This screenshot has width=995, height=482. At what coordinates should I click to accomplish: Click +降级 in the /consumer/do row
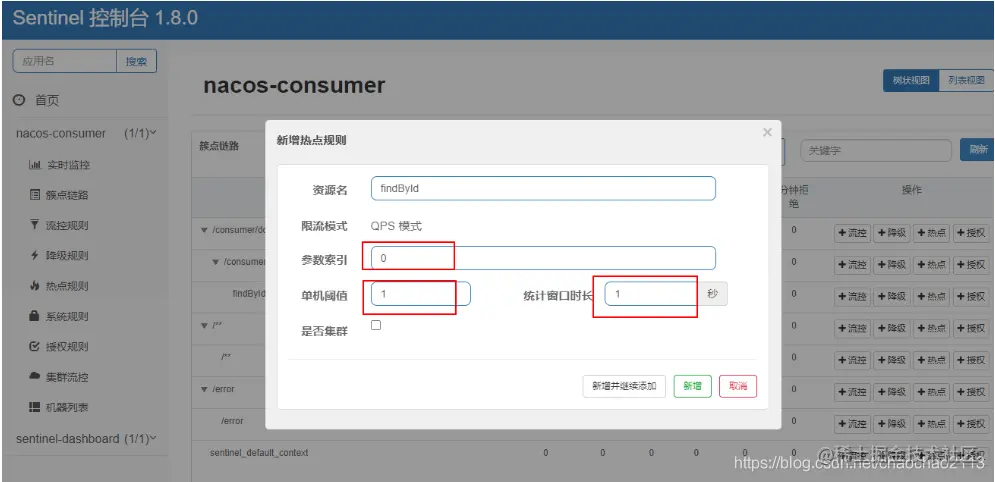click(x=892, y=233)
